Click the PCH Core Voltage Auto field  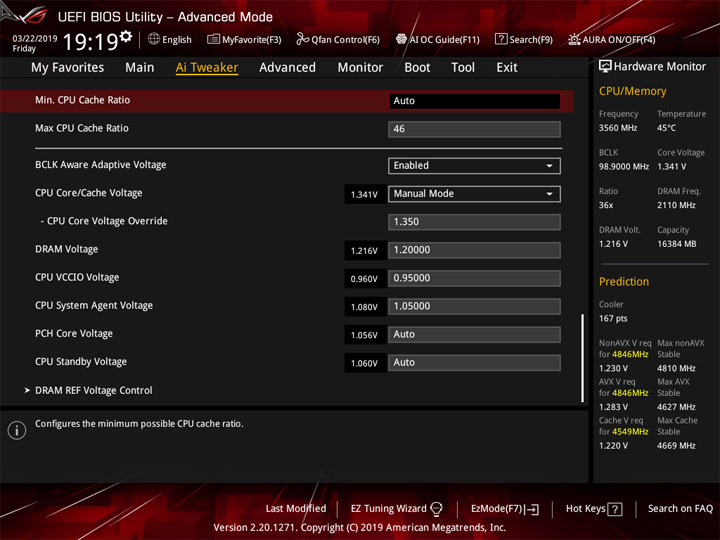pos(474,334)
